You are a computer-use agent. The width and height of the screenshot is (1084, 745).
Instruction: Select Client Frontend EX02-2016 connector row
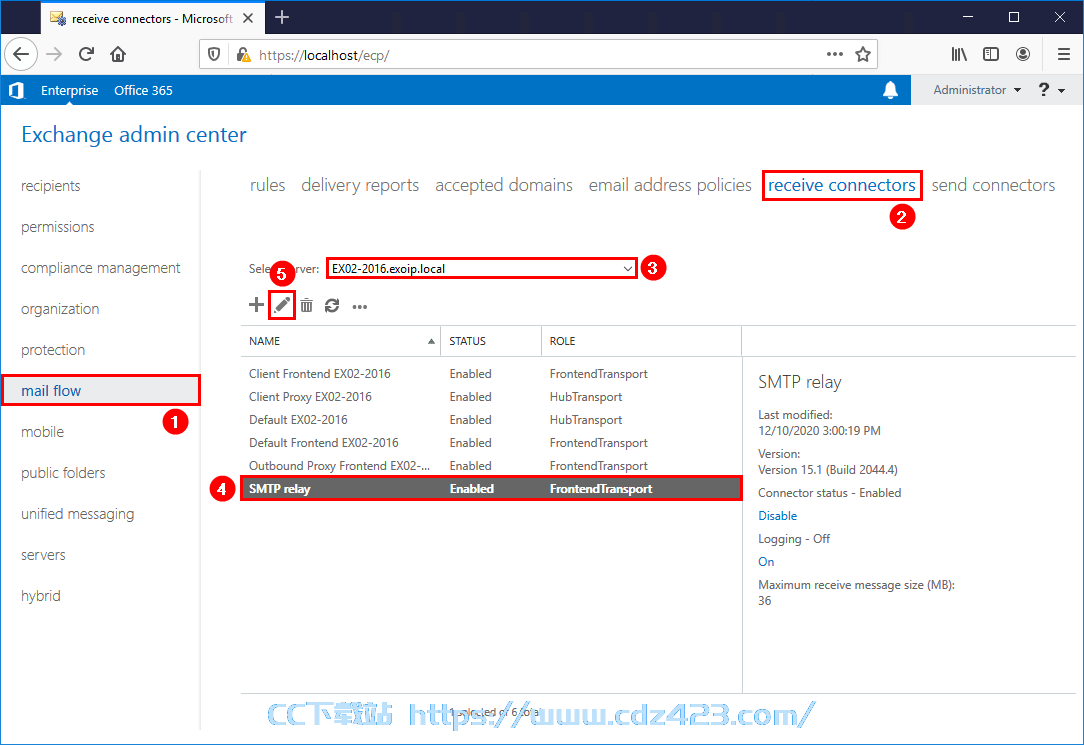coord(491,374)
